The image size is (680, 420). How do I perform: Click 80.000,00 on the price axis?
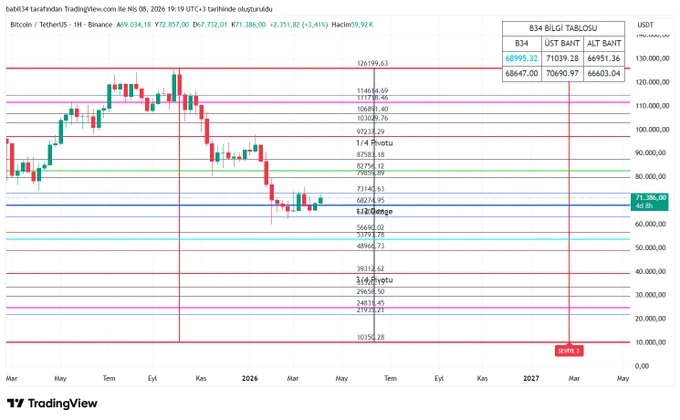coord(651,177)
